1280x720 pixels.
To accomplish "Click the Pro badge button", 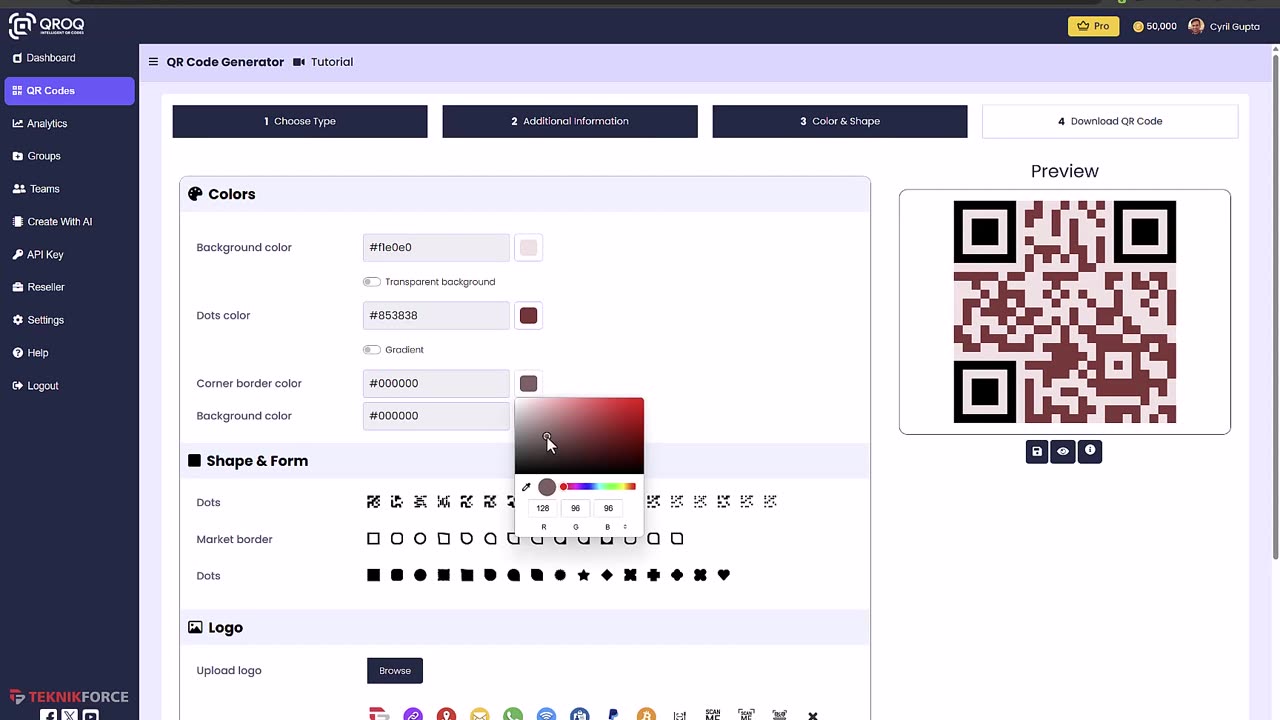I will tap(1093, 26).
